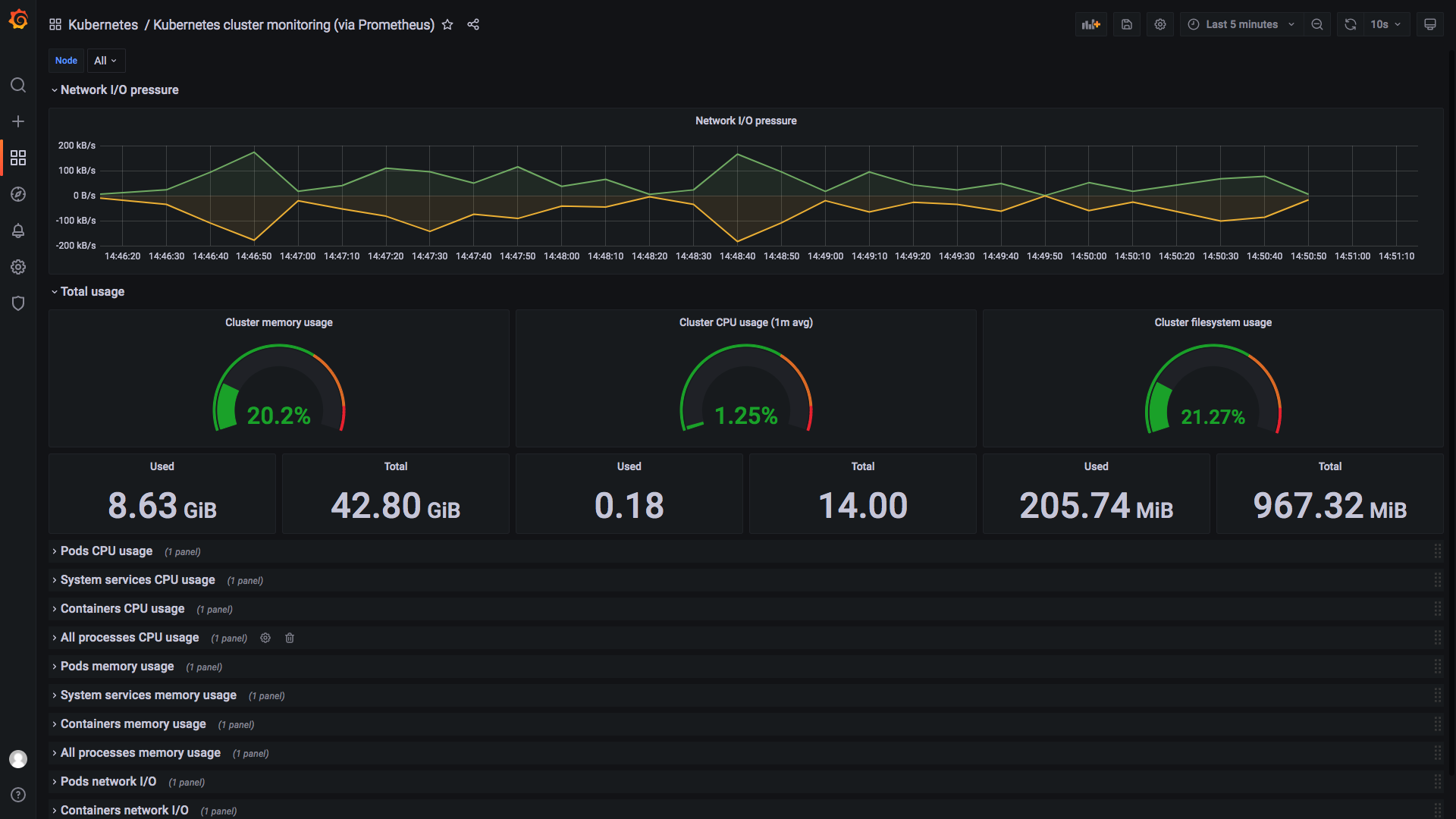Click the 14:48:40 time axis label
Screen dimensions: 1456x819
[x=737, y=256]
